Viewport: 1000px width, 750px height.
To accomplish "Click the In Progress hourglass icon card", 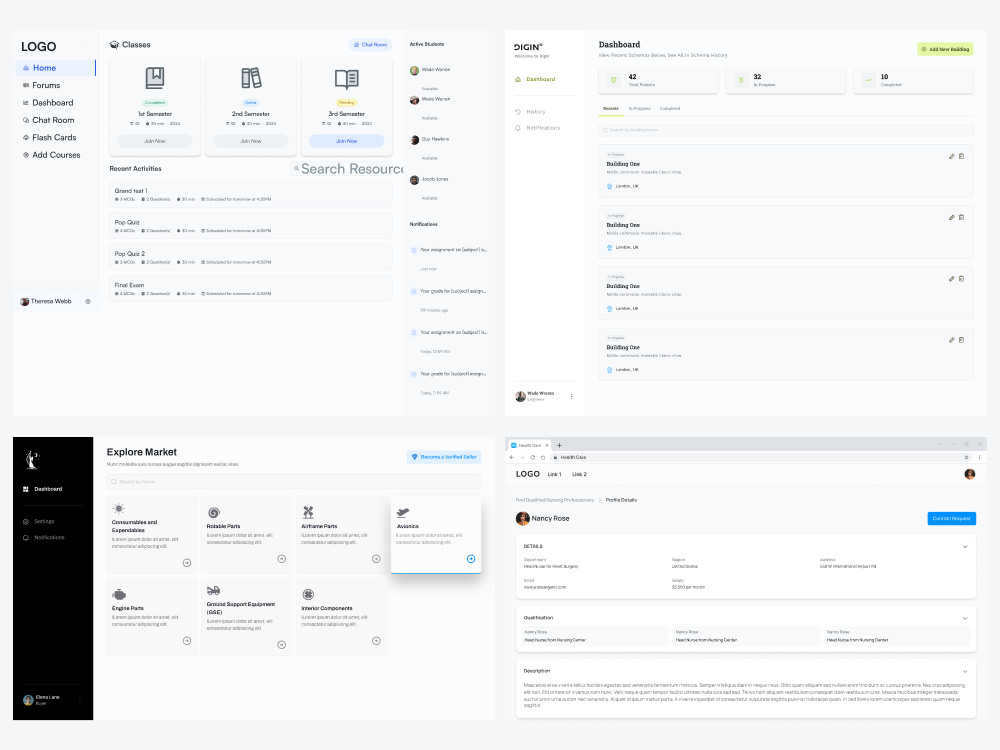I will [x=741, y=80].
